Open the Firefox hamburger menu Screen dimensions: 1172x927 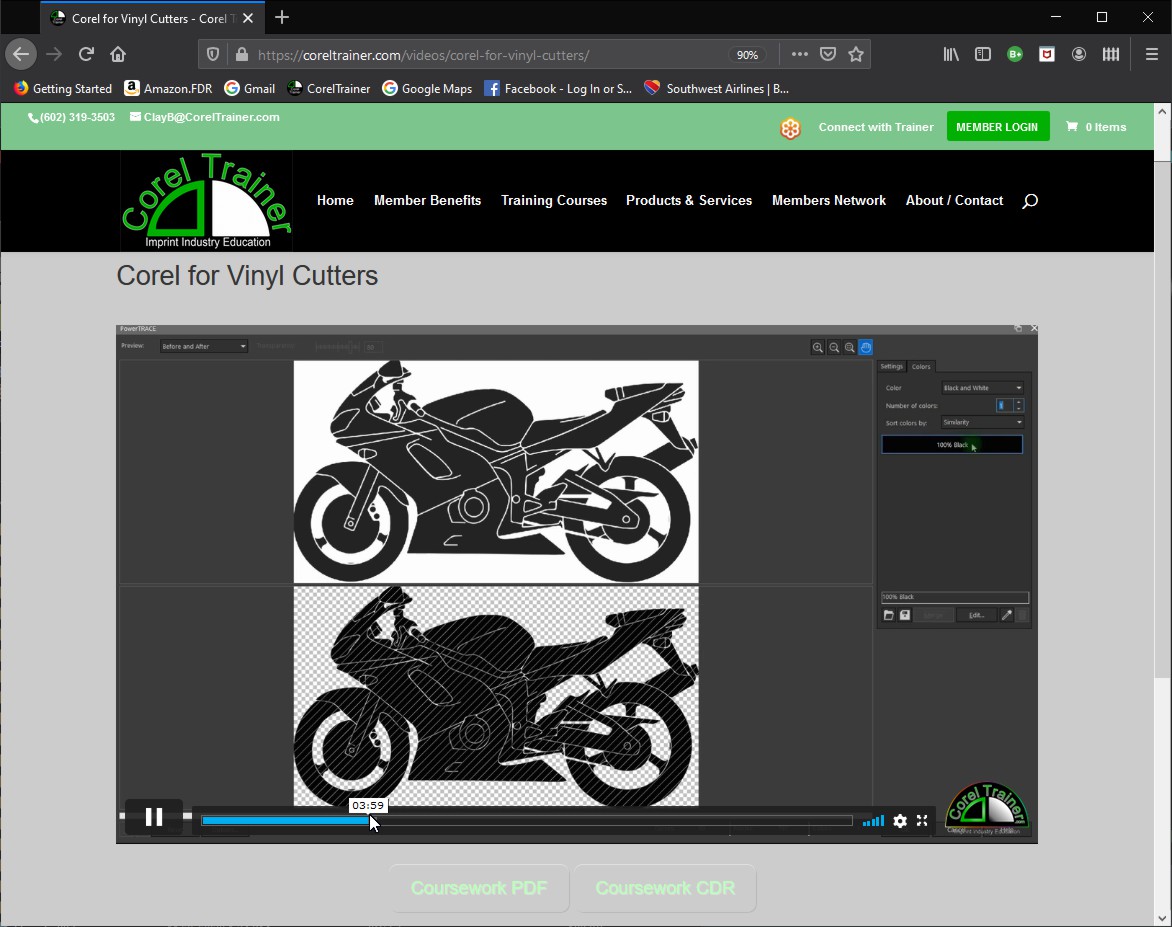coord(1152,54)
